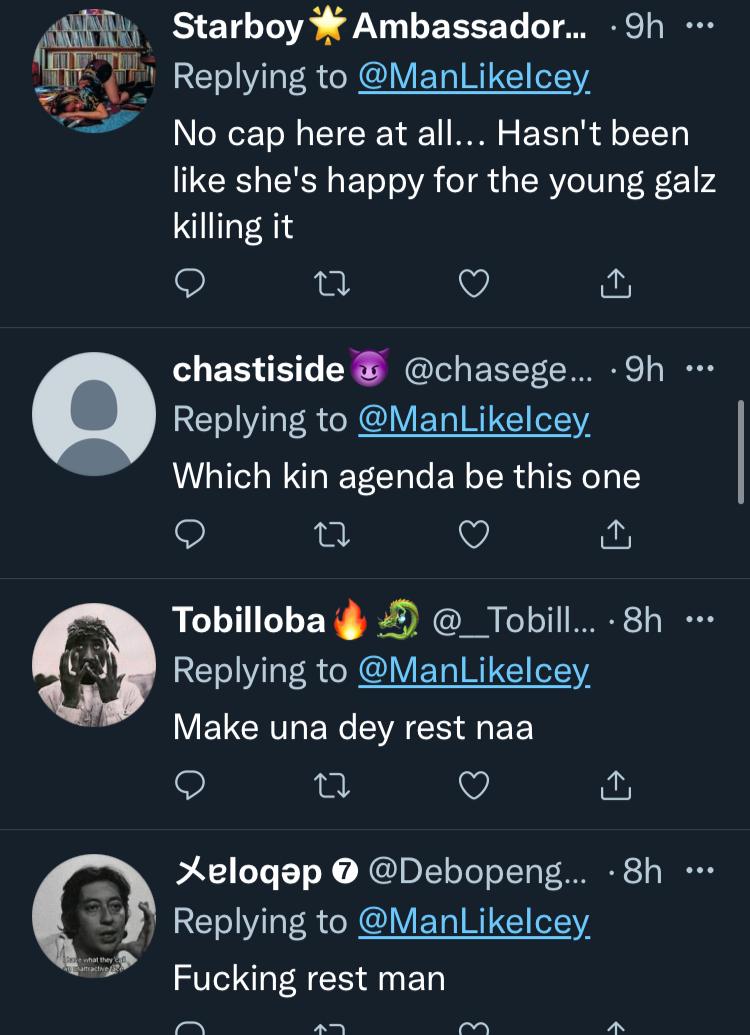Retweet chastiside's agenda tweet
Viewport: 750px width, 1035px height.
click(x=331, y=536)
